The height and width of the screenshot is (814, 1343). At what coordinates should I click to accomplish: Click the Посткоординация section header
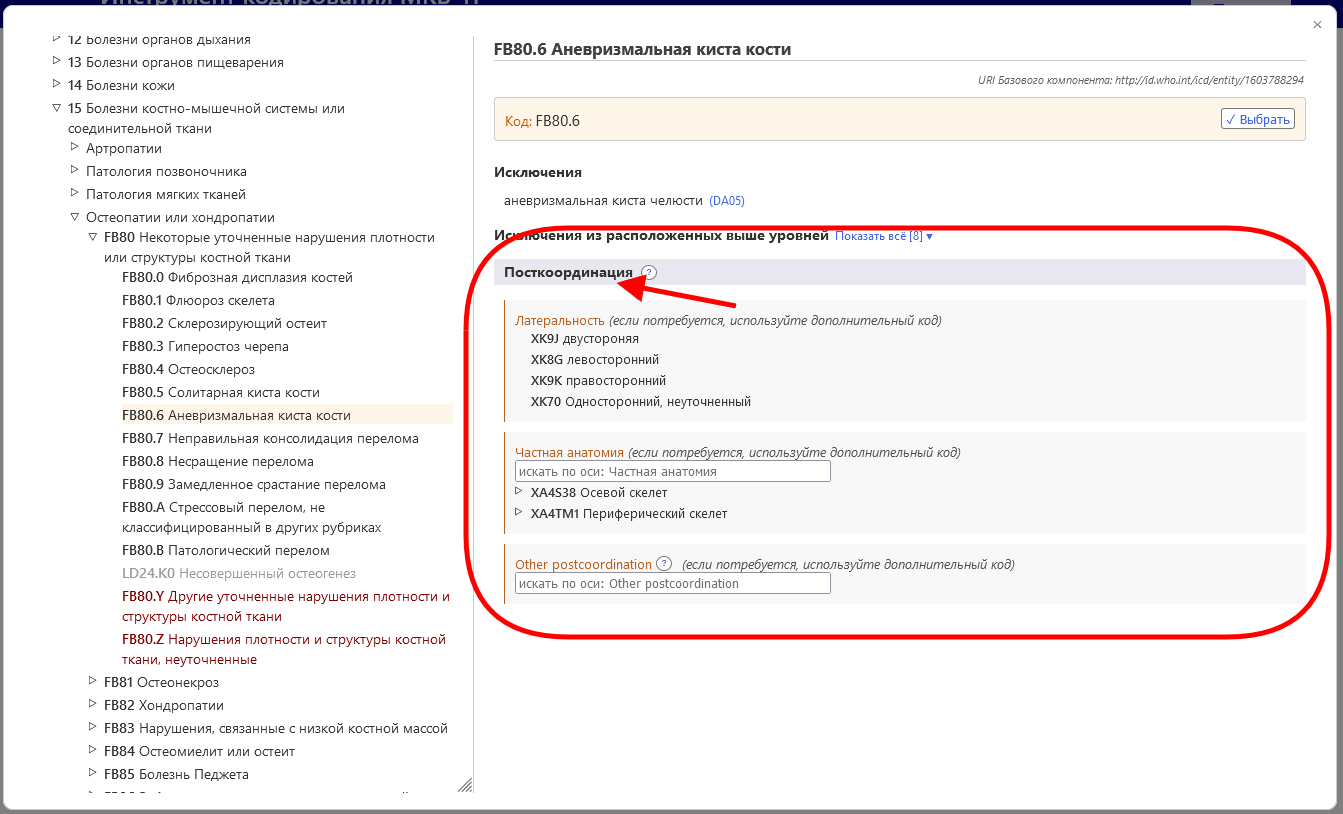tap(568, 272)
